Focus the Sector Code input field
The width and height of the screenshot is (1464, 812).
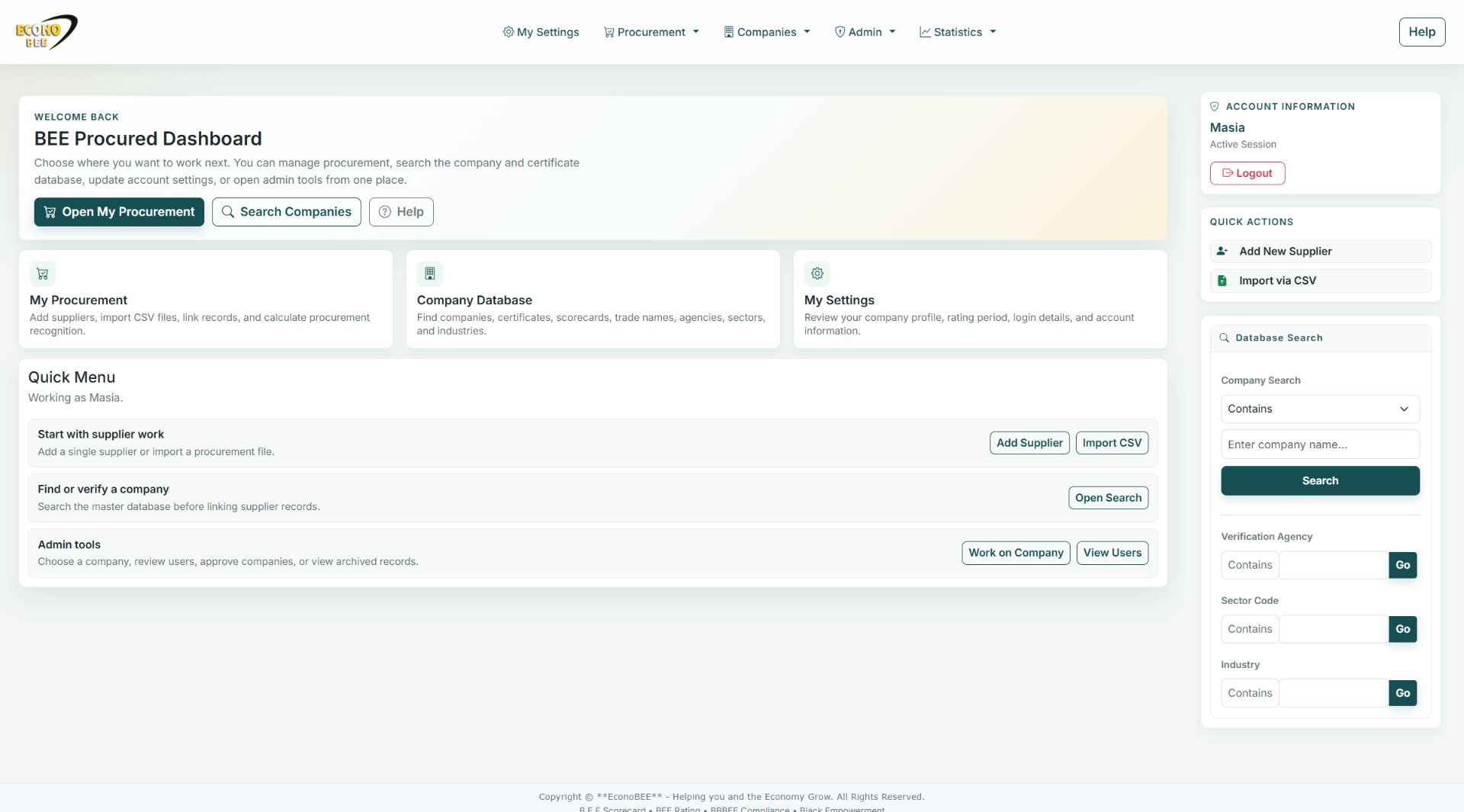(x=1333, y=629)
